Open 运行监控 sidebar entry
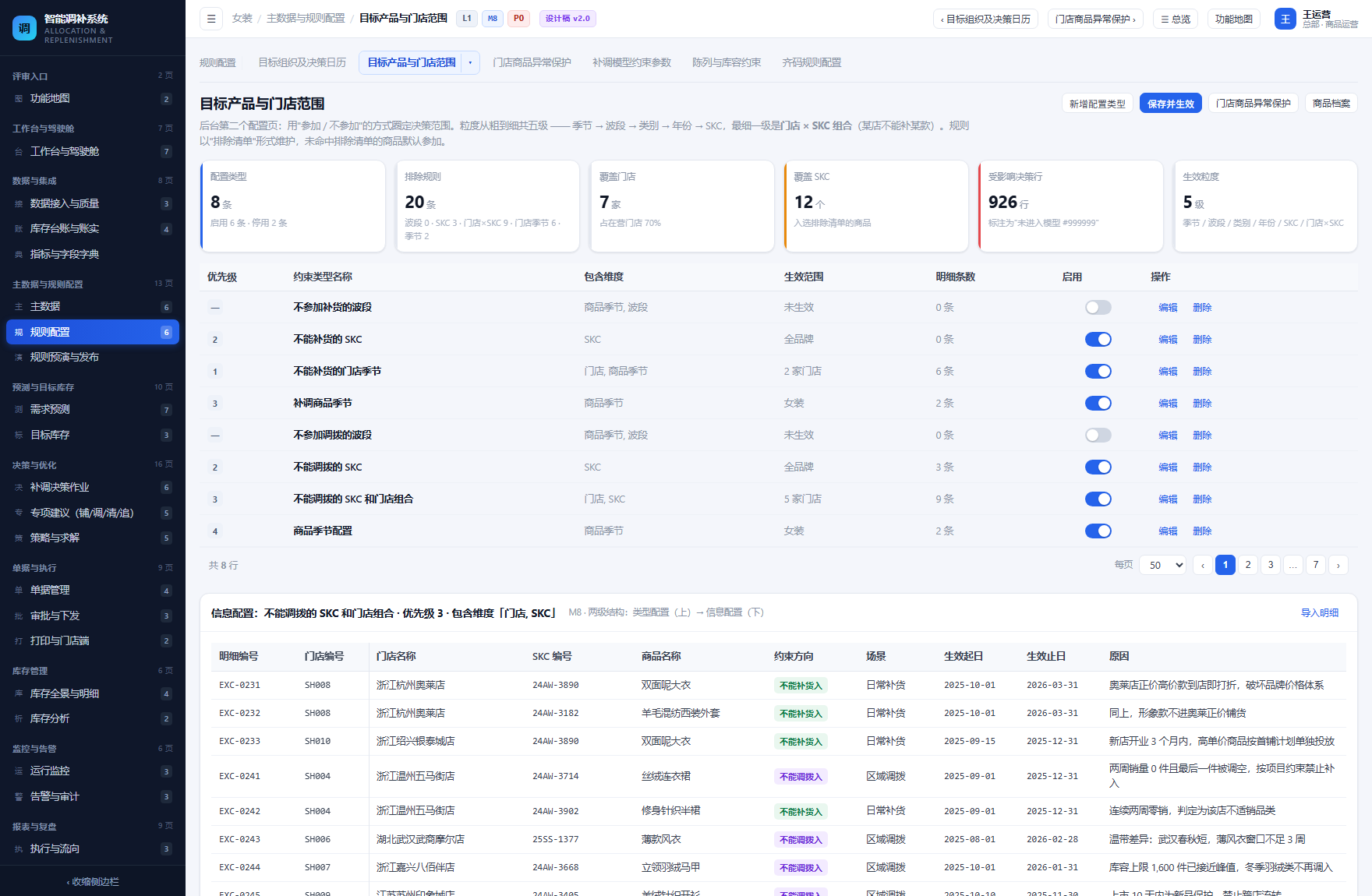 pos(93,771)
